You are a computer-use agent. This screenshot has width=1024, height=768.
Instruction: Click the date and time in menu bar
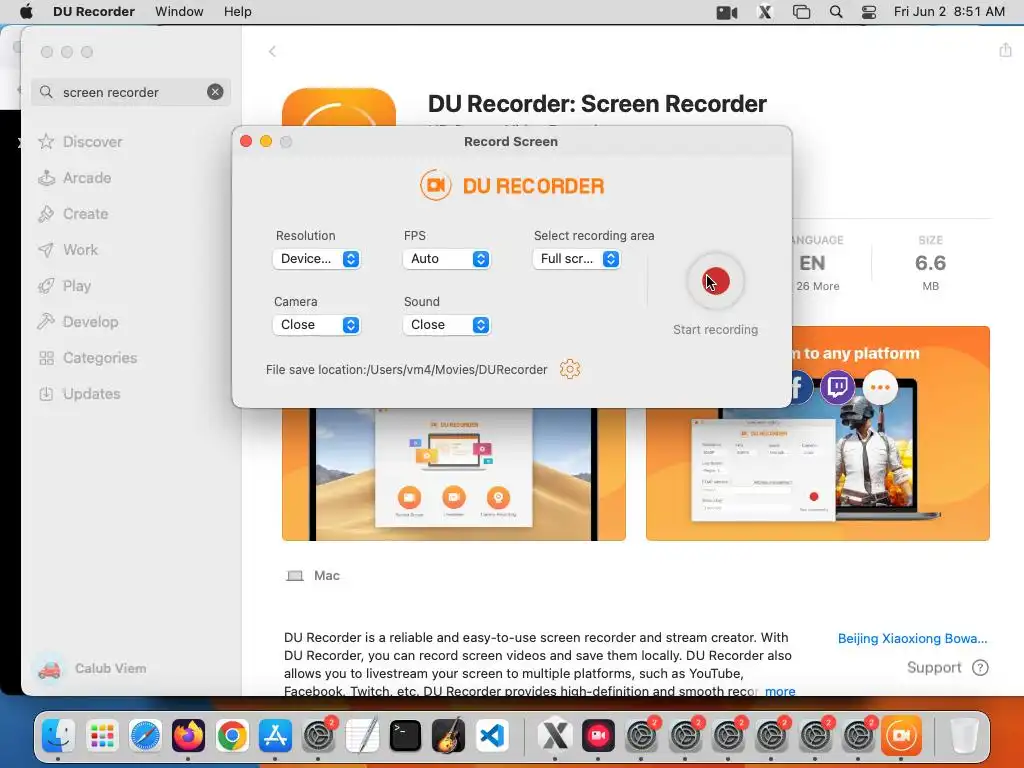[949, 12]
